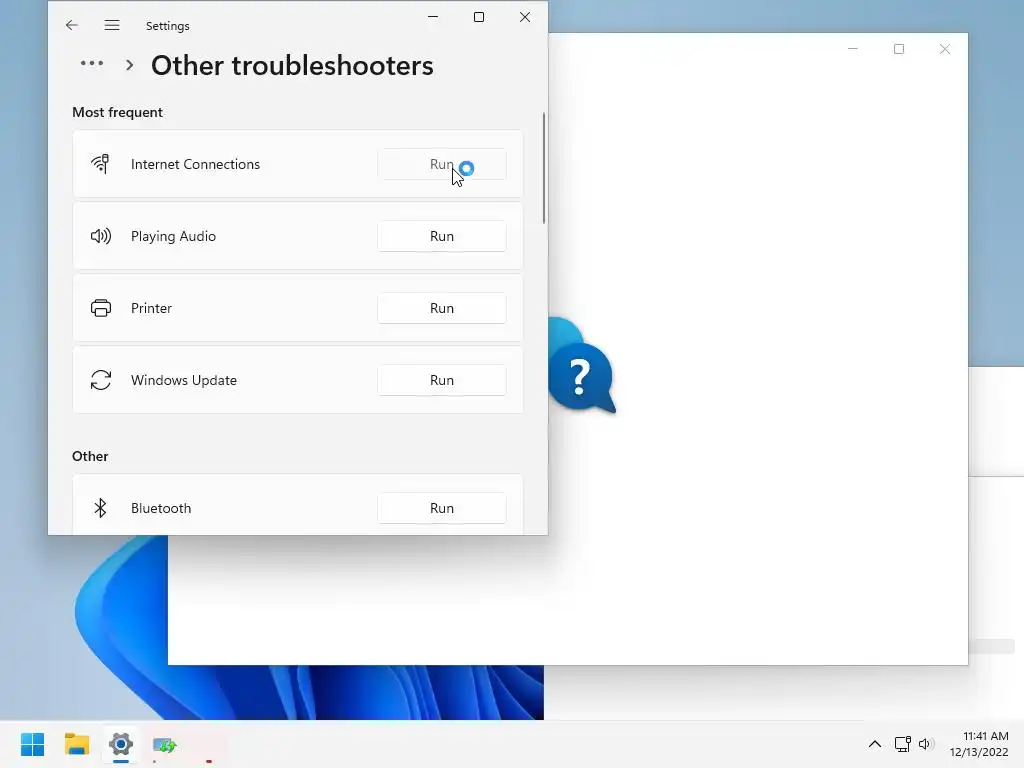This screenshot has width=1024, height=768.
Task: Click the Bluetooth symbol icon
Action: (100, 507)
